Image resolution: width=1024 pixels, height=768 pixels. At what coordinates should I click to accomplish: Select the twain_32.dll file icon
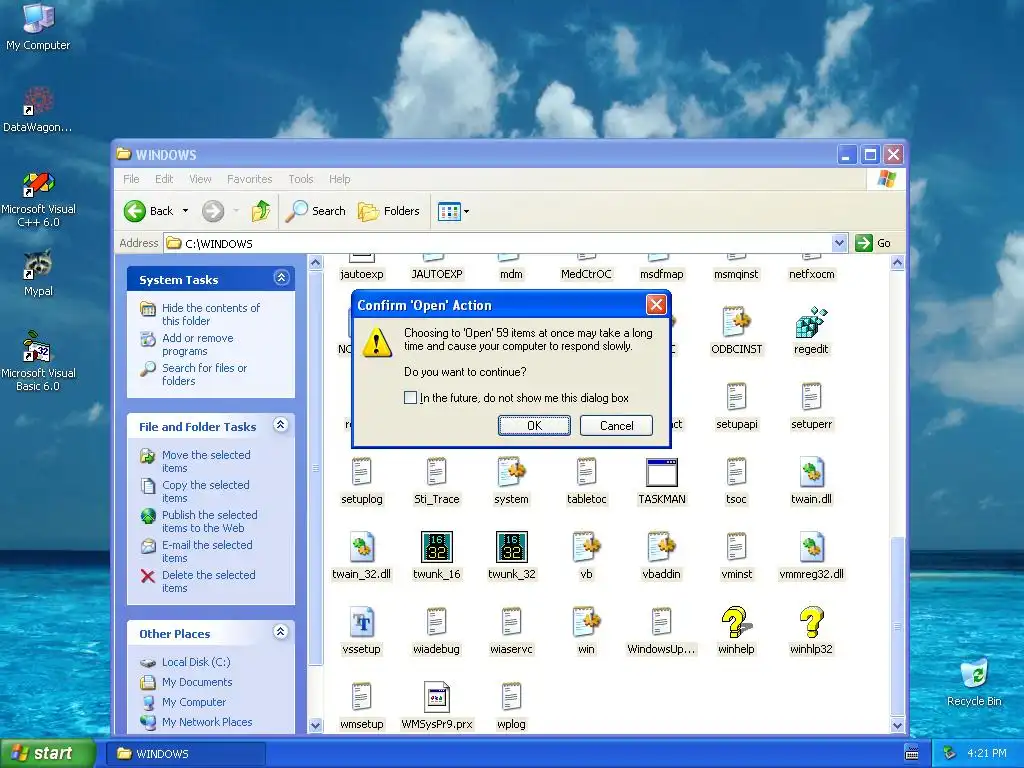click(x=362, y=547)
